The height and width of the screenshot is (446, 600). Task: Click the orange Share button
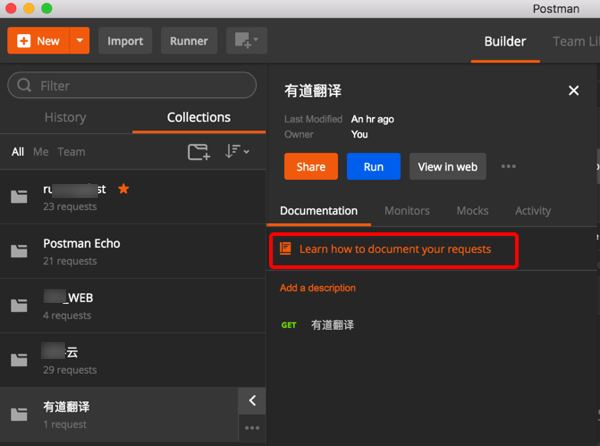[311, 166]
